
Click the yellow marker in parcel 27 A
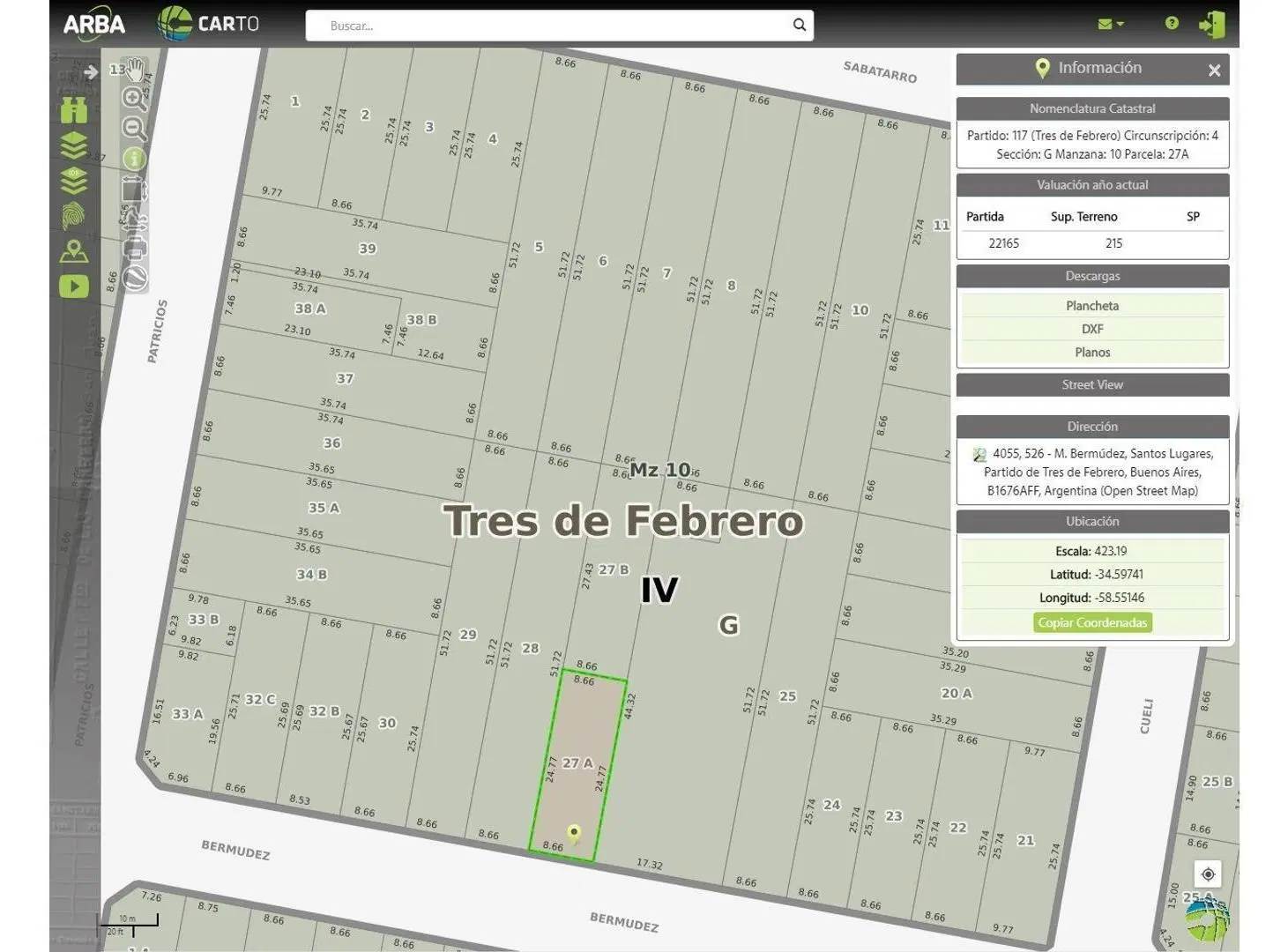[574, 833]
